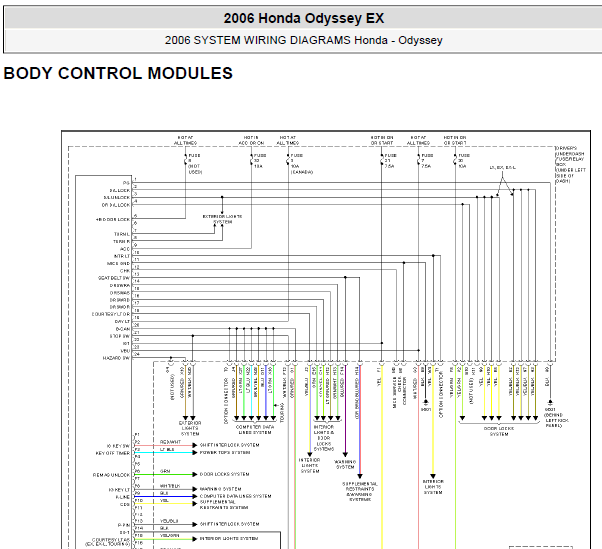Click "COMPUTER DATA LINES SYSTEM" on the blue K-LINE wire

236,496
